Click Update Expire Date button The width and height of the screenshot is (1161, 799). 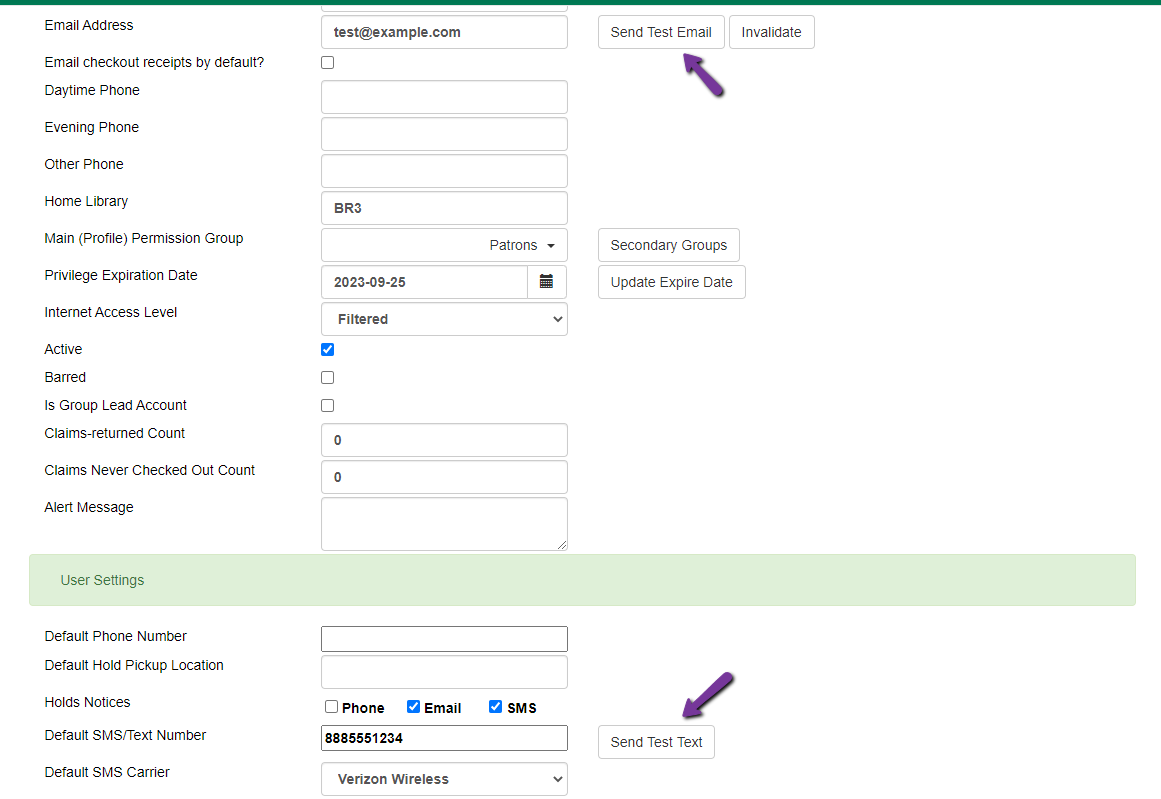coord(672,282)
